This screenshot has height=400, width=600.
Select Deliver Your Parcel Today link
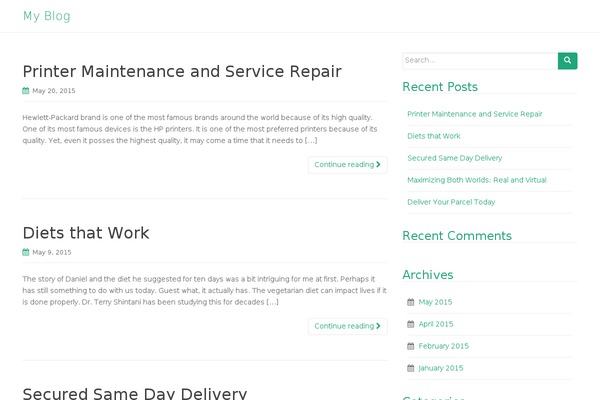[x=451, y=202]
